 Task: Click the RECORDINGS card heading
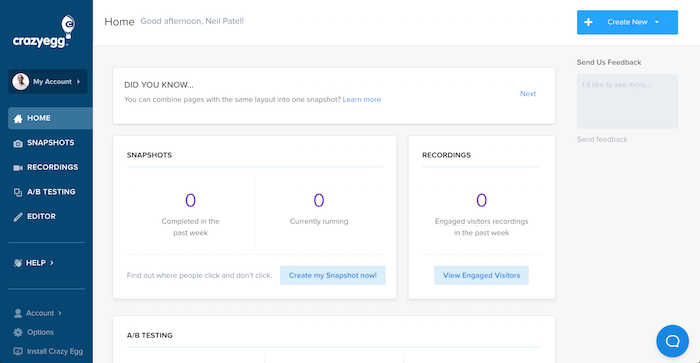click(x=446, y=155)
